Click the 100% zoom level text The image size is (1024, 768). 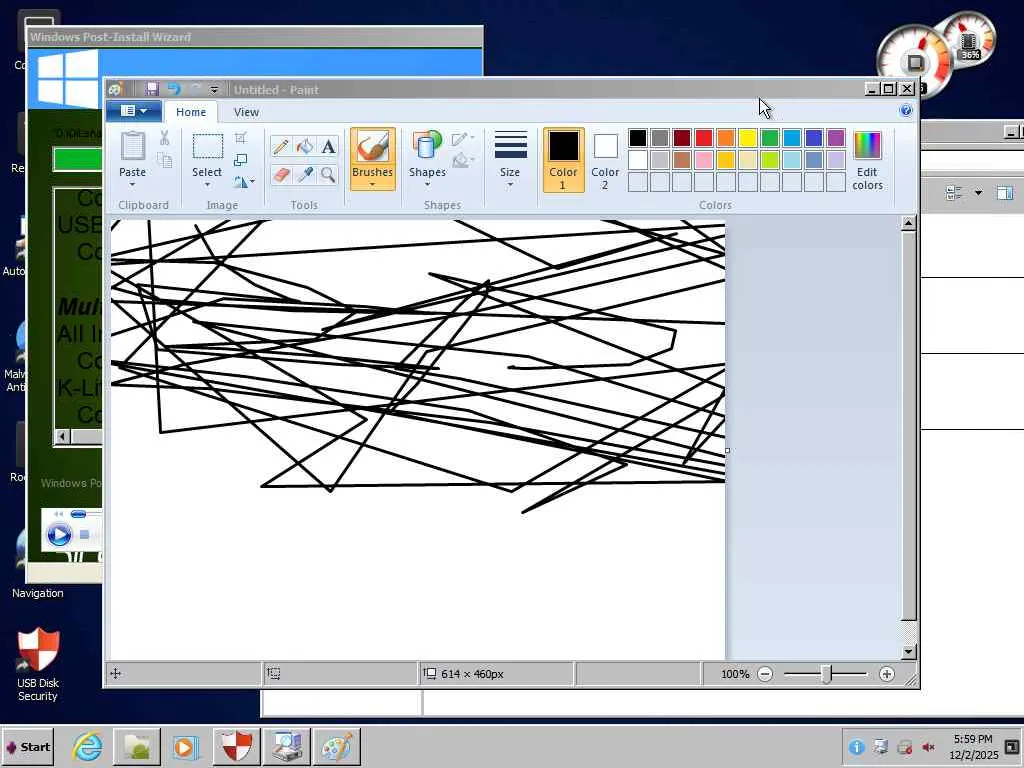(735, 674)
